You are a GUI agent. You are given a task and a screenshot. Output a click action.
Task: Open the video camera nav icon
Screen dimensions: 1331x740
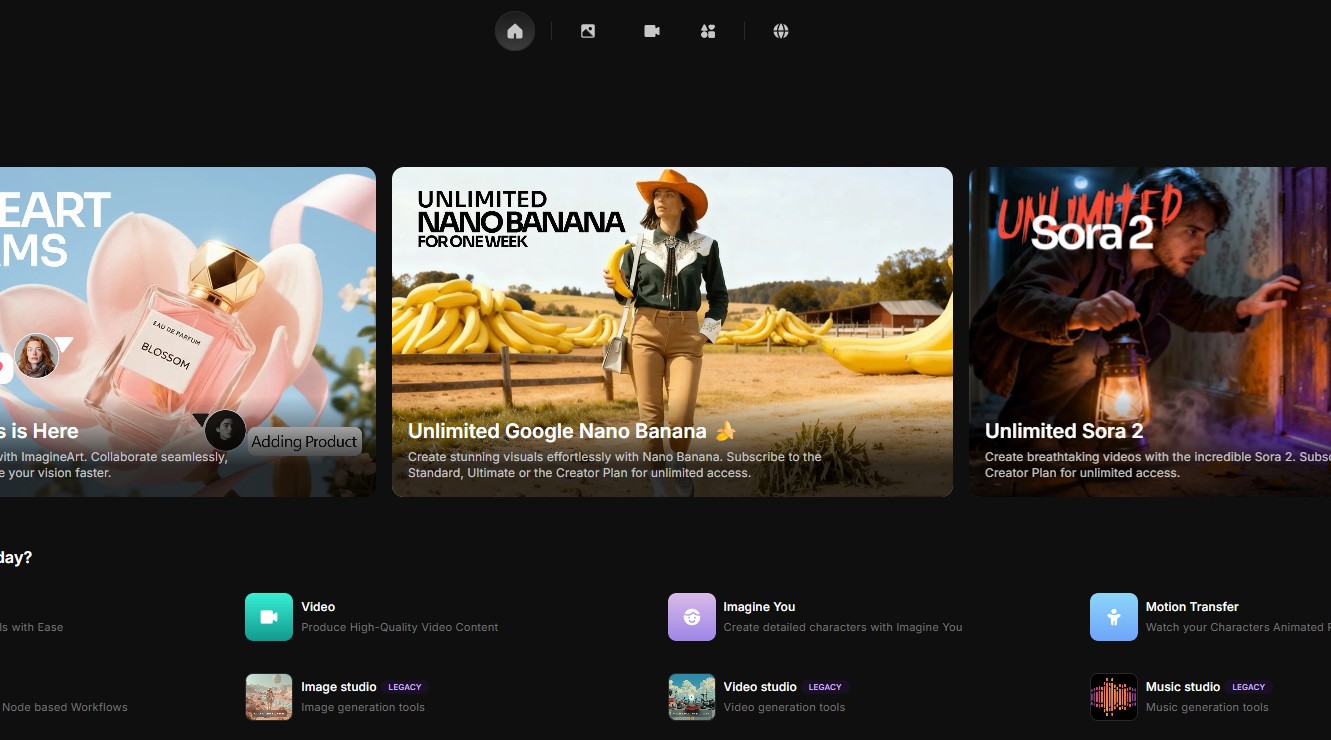tap(652, 31)
